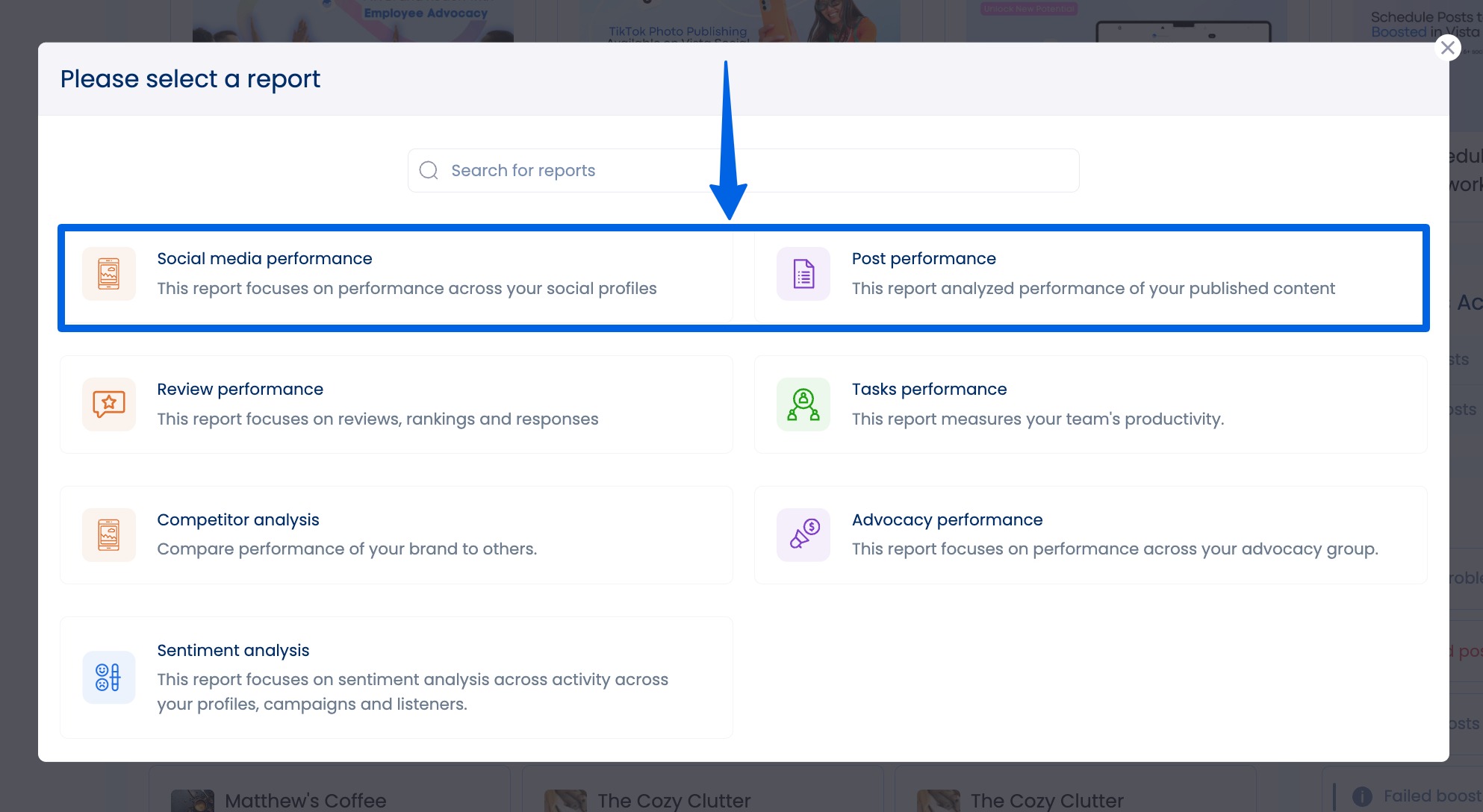
Task: Select the Social media performance report icon
Action: point(108,274)
